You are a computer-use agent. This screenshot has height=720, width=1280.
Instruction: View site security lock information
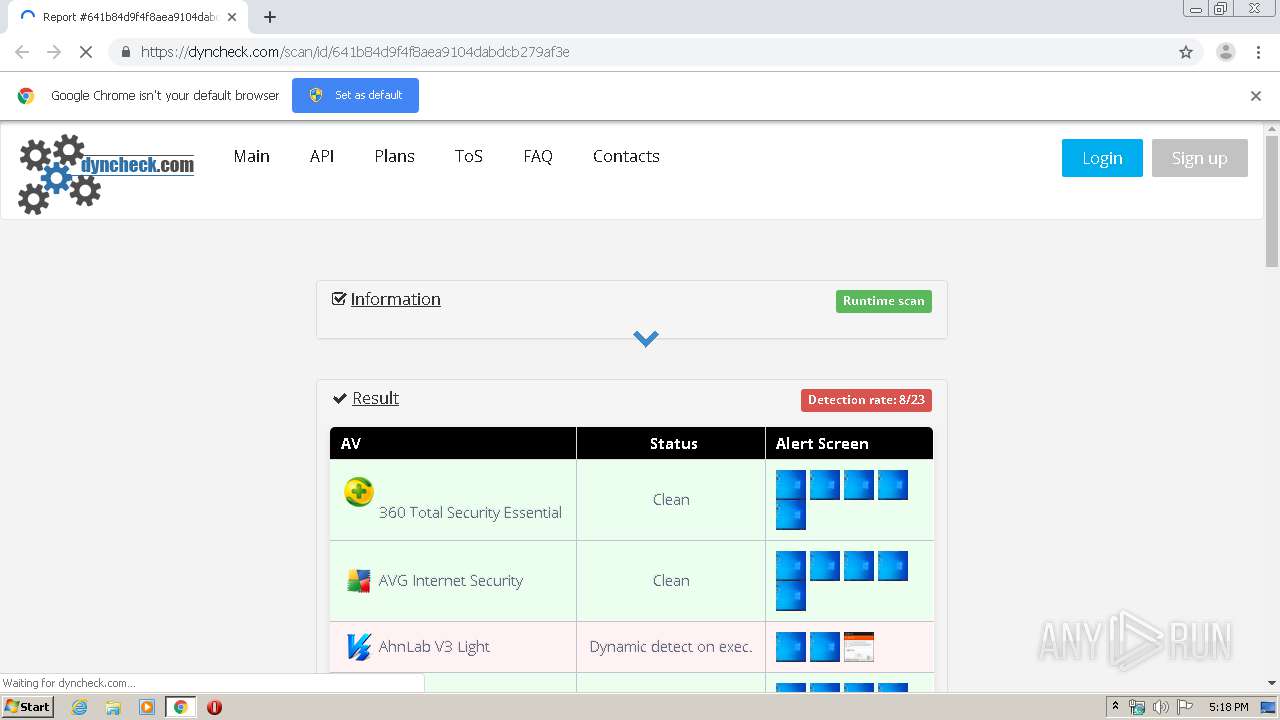pyautogui.click(x=125, y=52)
